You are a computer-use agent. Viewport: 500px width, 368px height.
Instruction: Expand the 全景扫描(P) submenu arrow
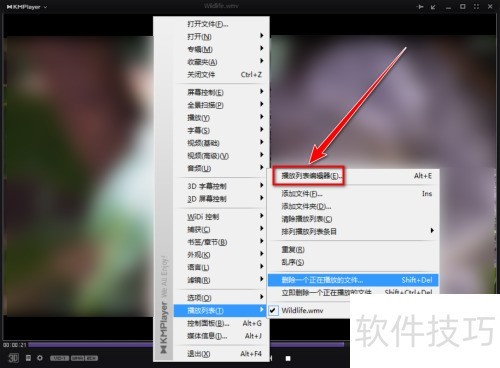(x=262, y=104)
